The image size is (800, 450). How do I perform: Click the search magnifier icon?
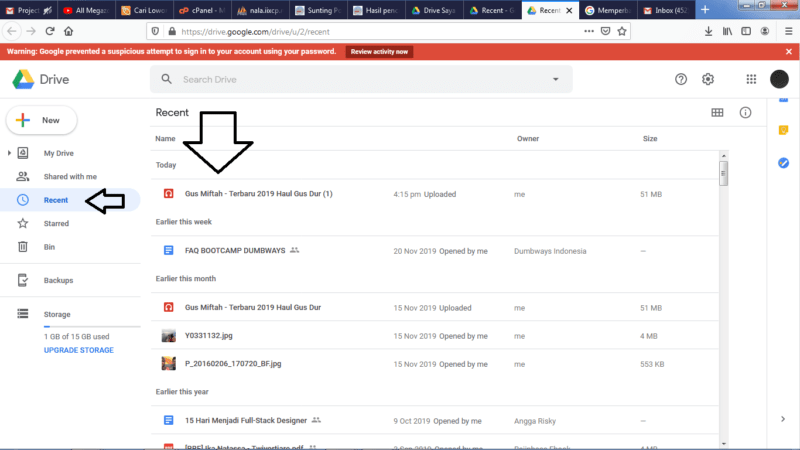[x=166, y=79]
